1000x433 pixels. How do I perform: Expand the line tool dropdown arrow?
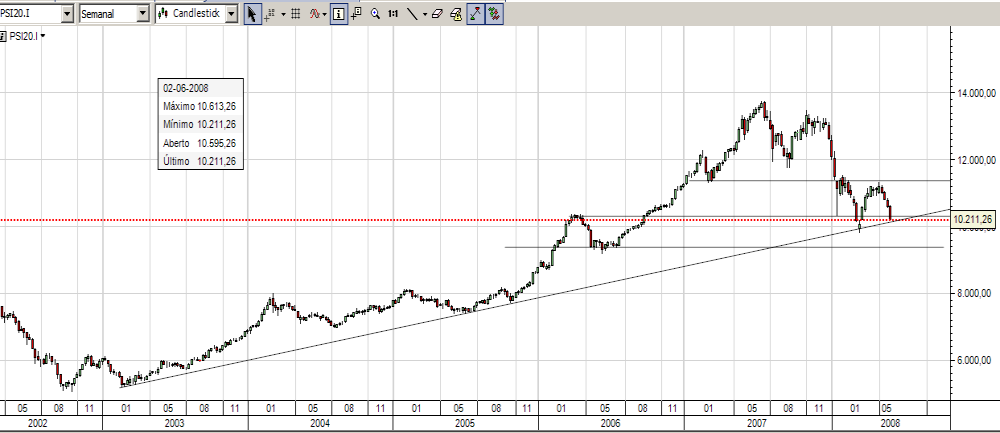tap(425, 14)
